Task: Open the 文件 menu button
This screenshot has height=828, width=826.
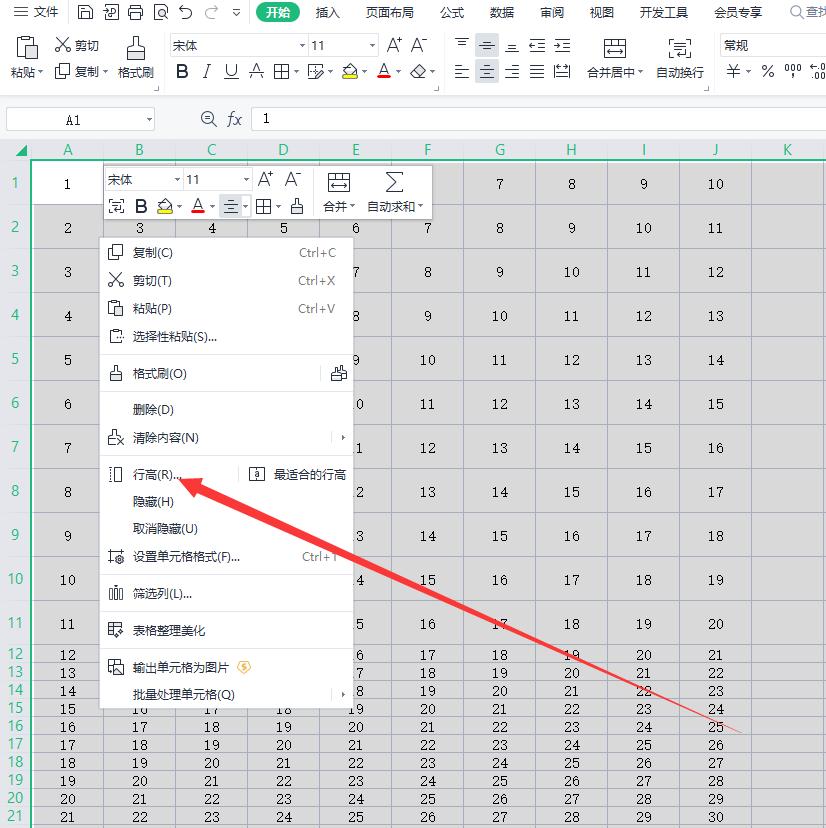Action: tap(35, 12)
